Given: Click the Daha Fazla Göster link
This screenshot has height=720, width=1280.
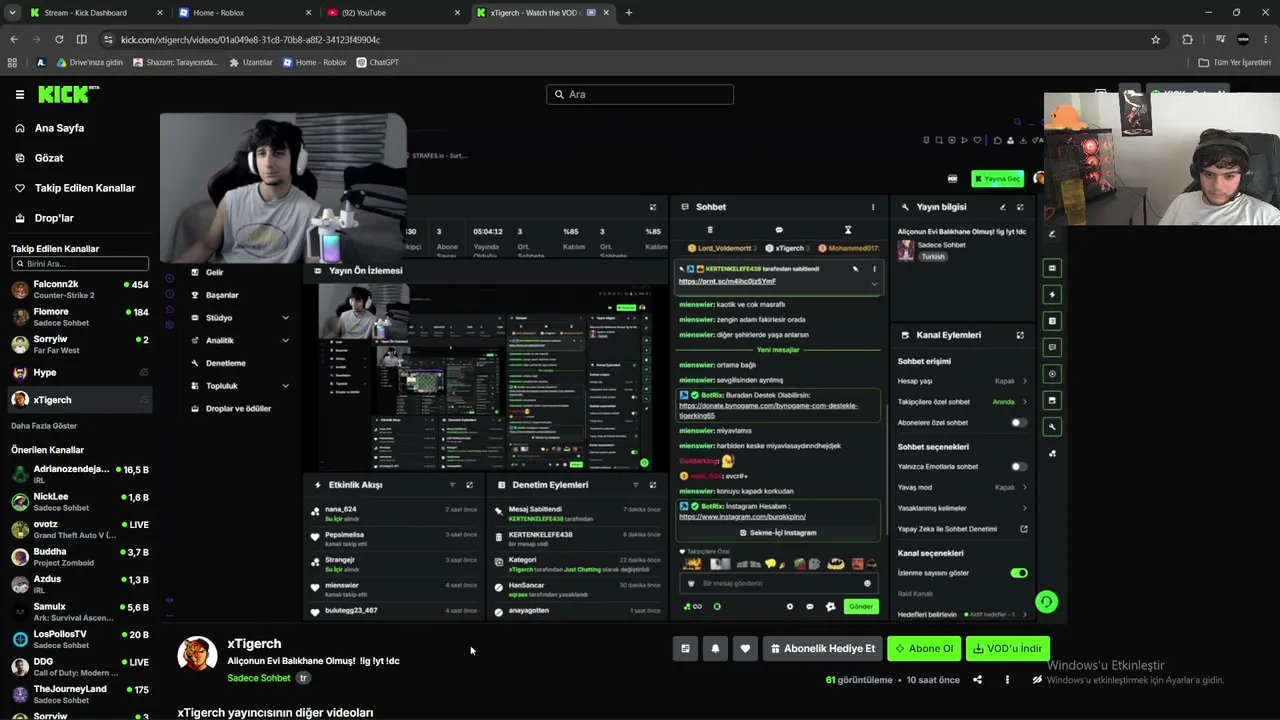Looking at the screenshot, I should (x=44, y=426).
